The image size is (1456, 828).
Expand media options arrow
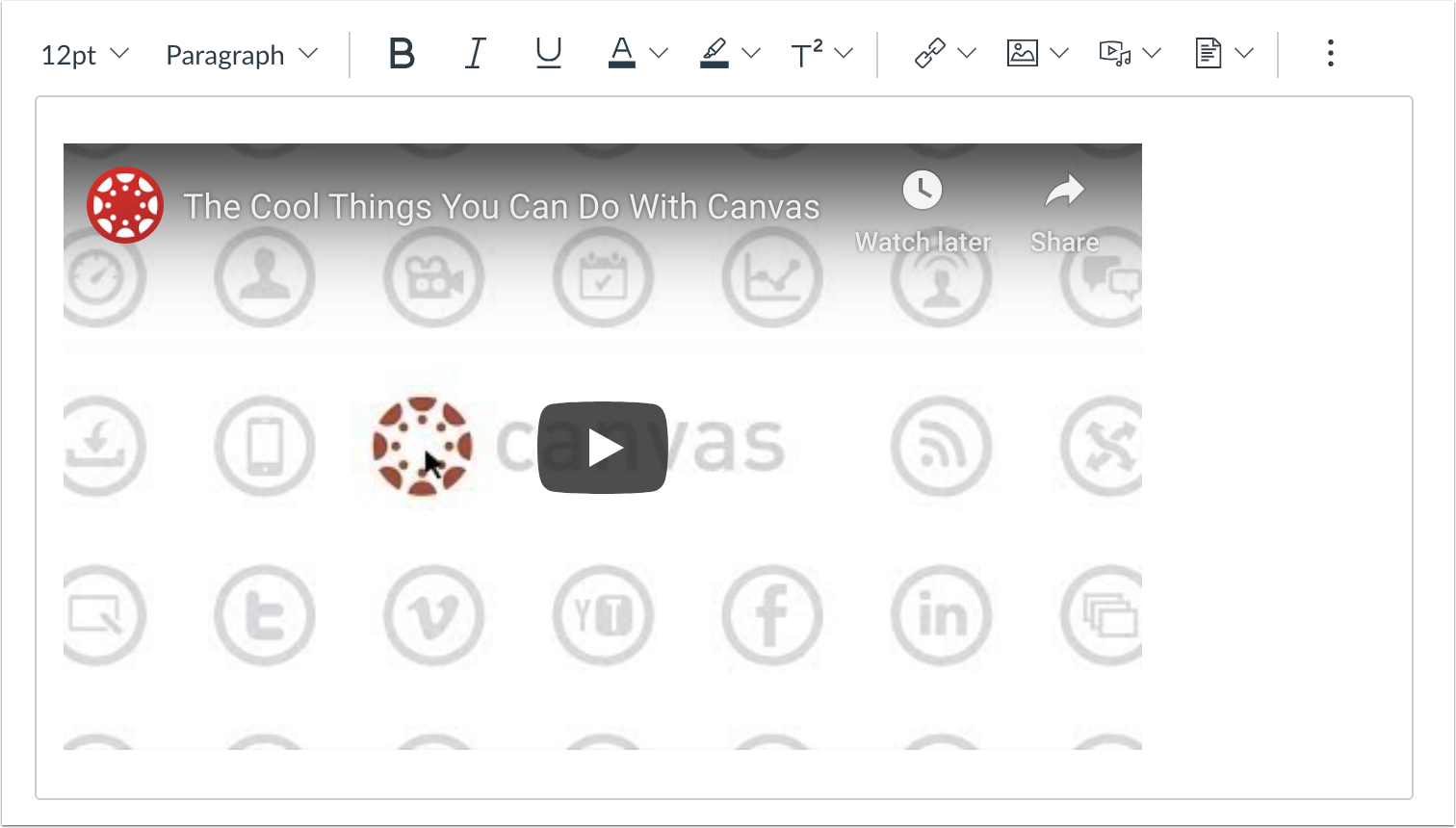click(x=1152, y=54)
